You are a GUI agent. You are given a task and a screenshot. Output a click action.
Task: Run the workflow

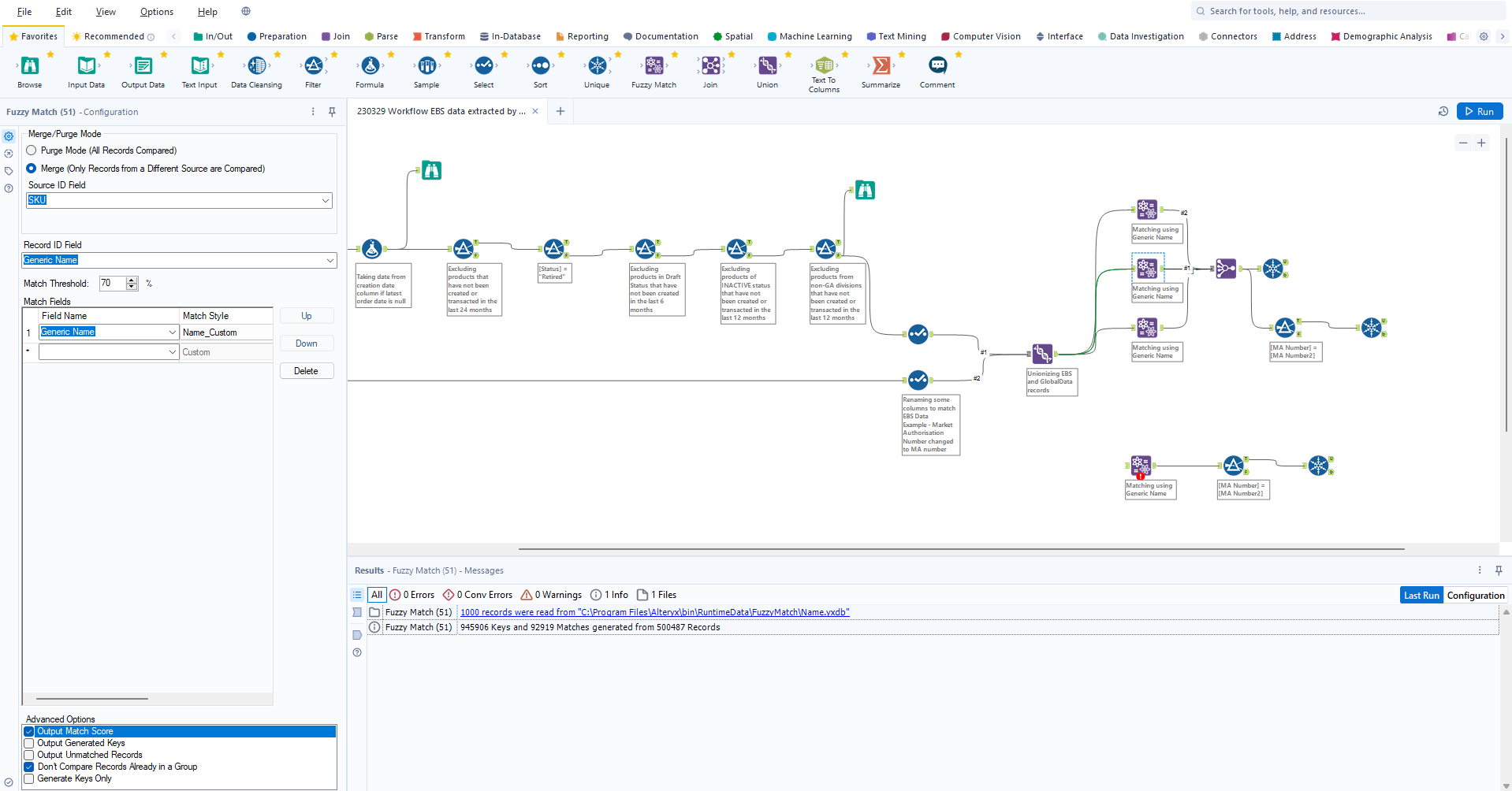point(1480,111)
